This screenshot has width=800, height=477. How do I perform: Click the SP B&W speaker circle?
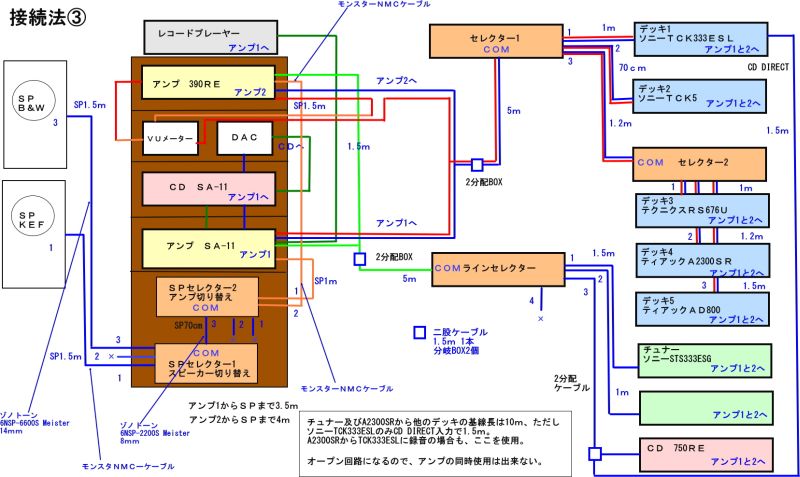tap(34, 100)
